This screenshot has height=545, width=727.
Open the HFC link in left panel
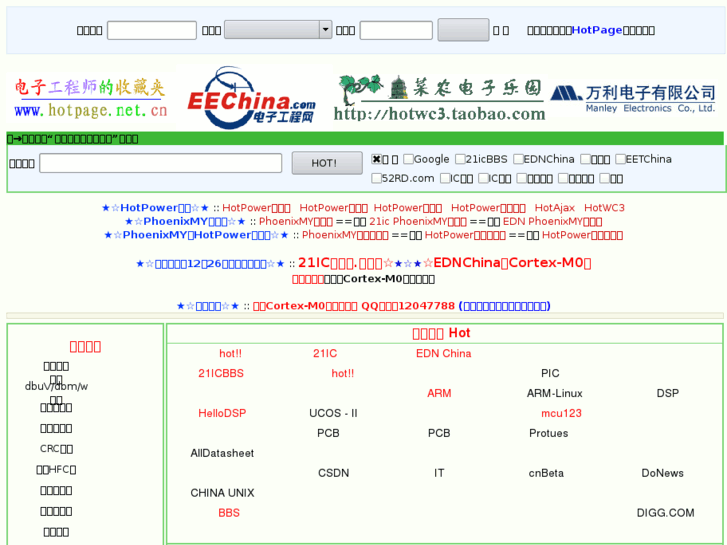[x=56, y=469]
